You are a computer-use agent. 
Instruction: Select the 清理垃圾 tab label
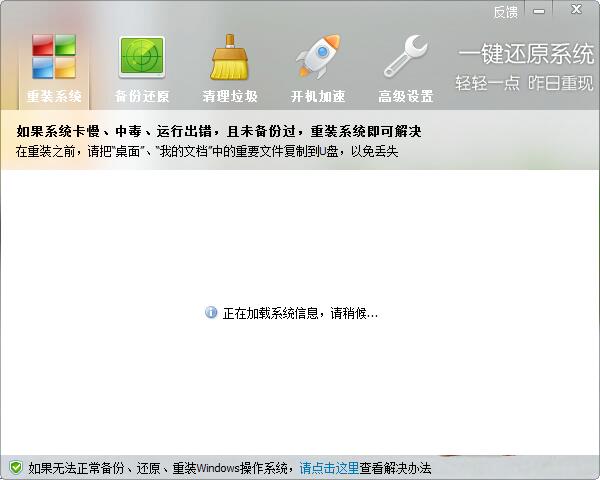click(x=230, y=96)
